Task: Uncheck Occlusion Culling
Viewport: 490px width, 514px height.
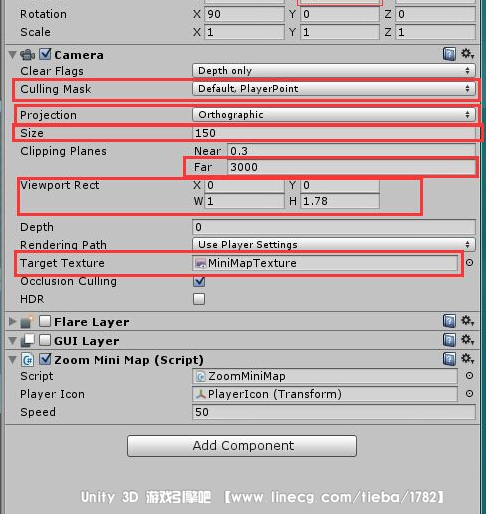Action: click(199, 281)
